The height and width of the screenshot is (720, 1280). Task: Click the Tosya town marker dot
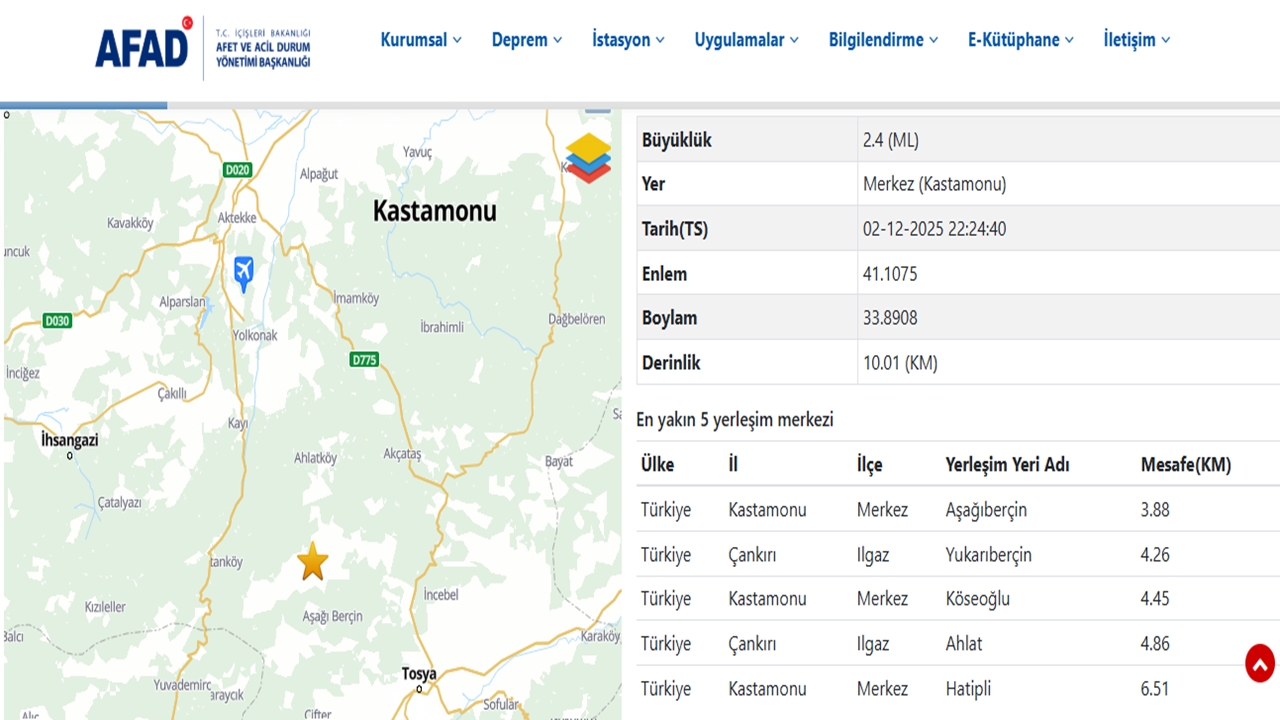click(x=419, y=689)
